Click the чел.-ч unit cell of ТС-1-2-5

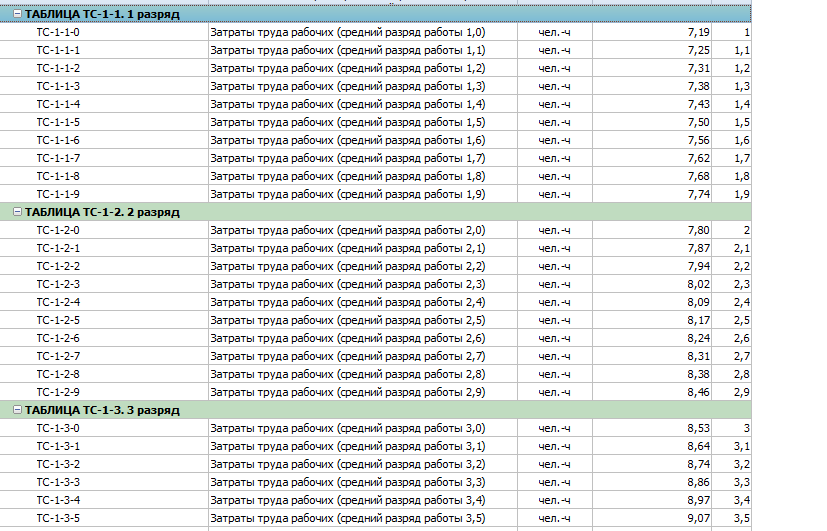[554, 320]
